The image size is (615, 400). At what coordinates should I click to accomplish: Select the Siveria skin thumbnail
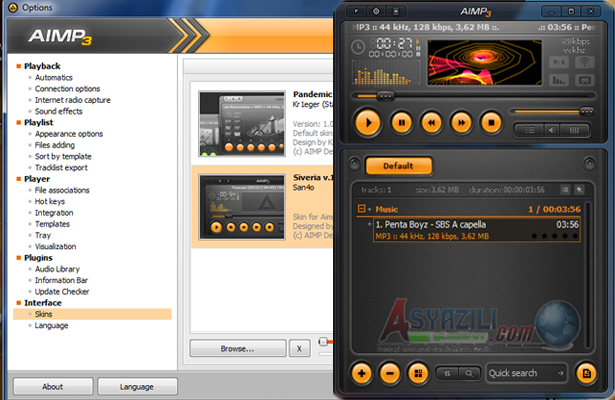[x=242, y=207]
